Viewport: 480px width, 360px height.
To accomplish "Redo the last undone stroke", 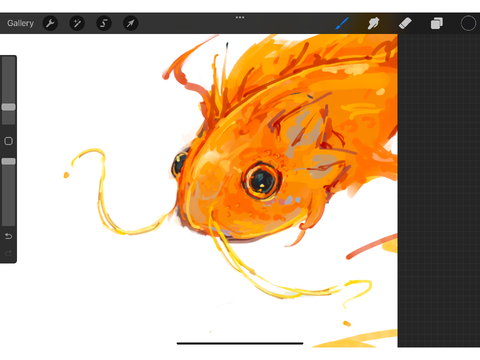I will [9, 253].
